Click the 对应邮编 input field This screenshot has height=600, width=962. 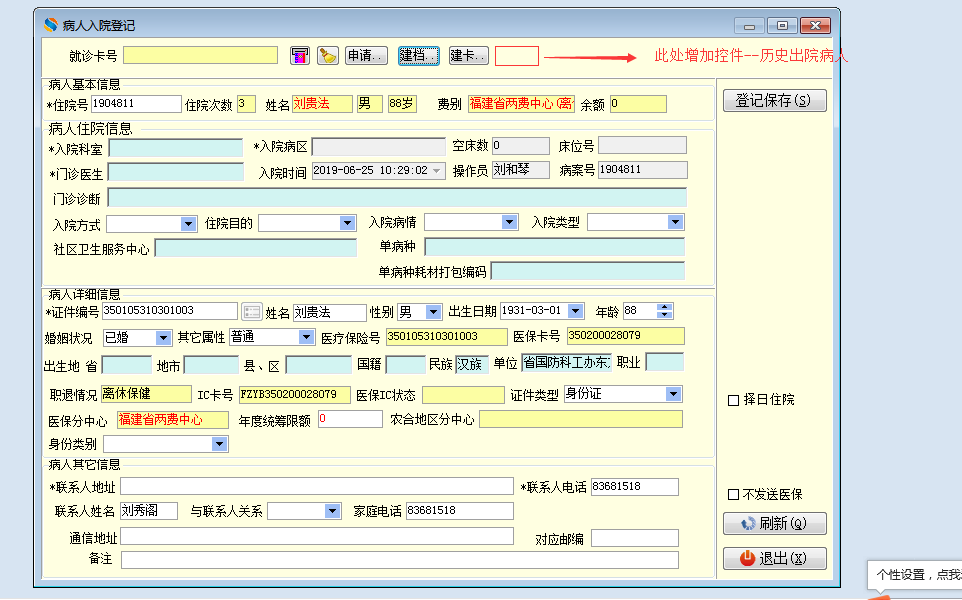tap(635, 538)
